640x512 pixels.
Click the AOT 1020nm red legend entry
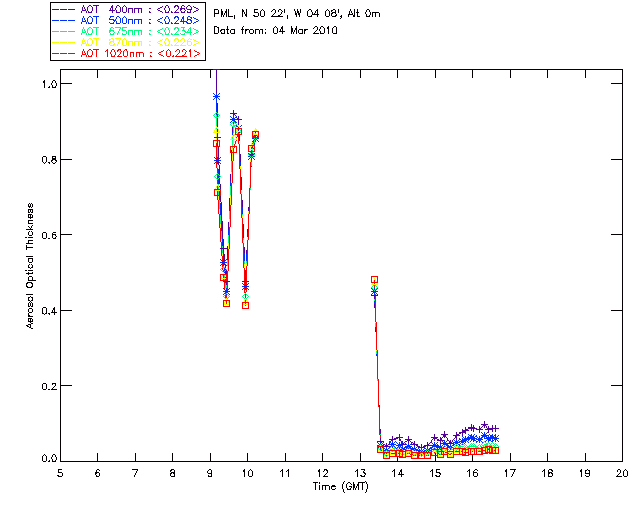tap(130, 53)
